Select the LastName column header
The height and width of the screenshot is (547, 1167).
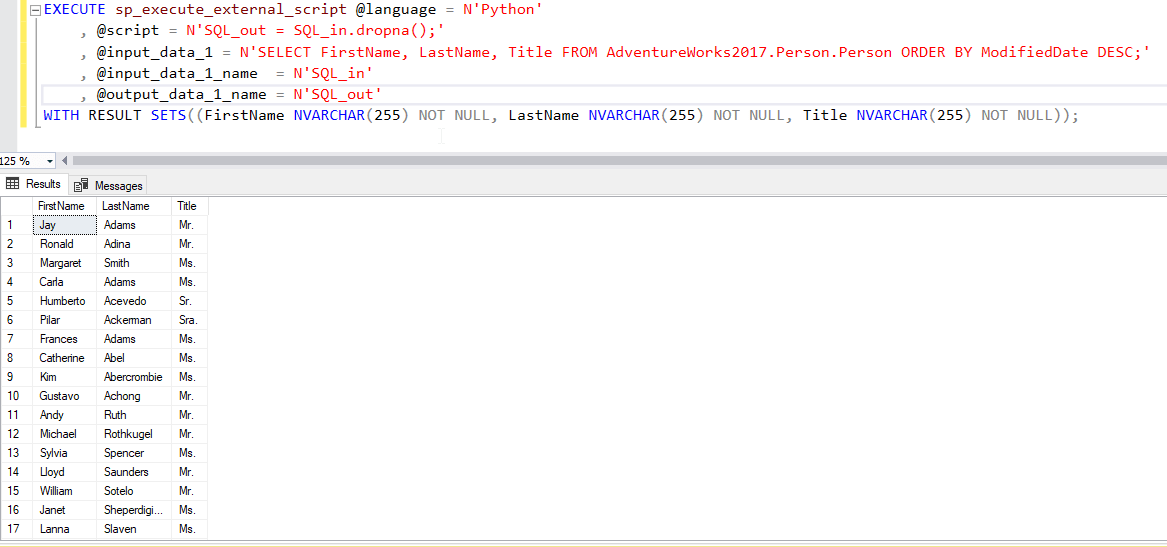click(134, 206)
